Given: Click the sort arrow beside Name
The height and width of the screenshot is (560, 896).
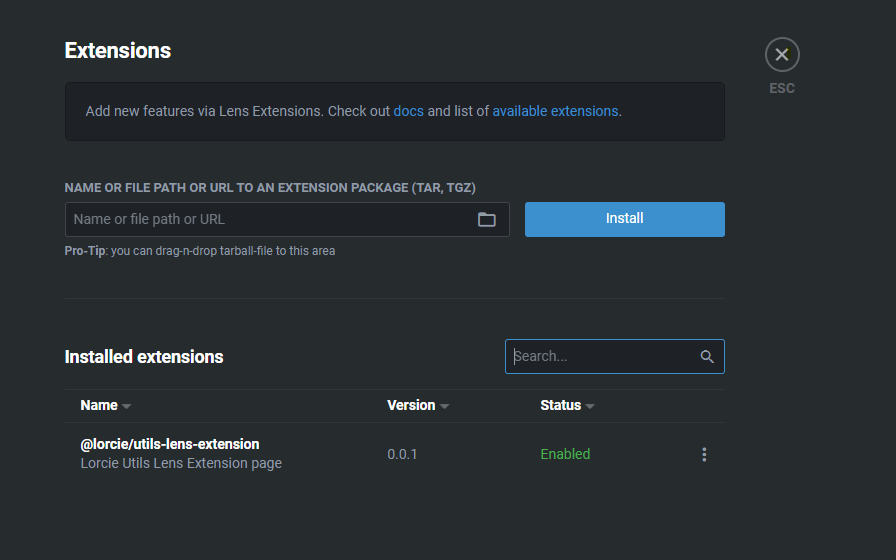Looking at the screenshot, I should click(127, 407).
